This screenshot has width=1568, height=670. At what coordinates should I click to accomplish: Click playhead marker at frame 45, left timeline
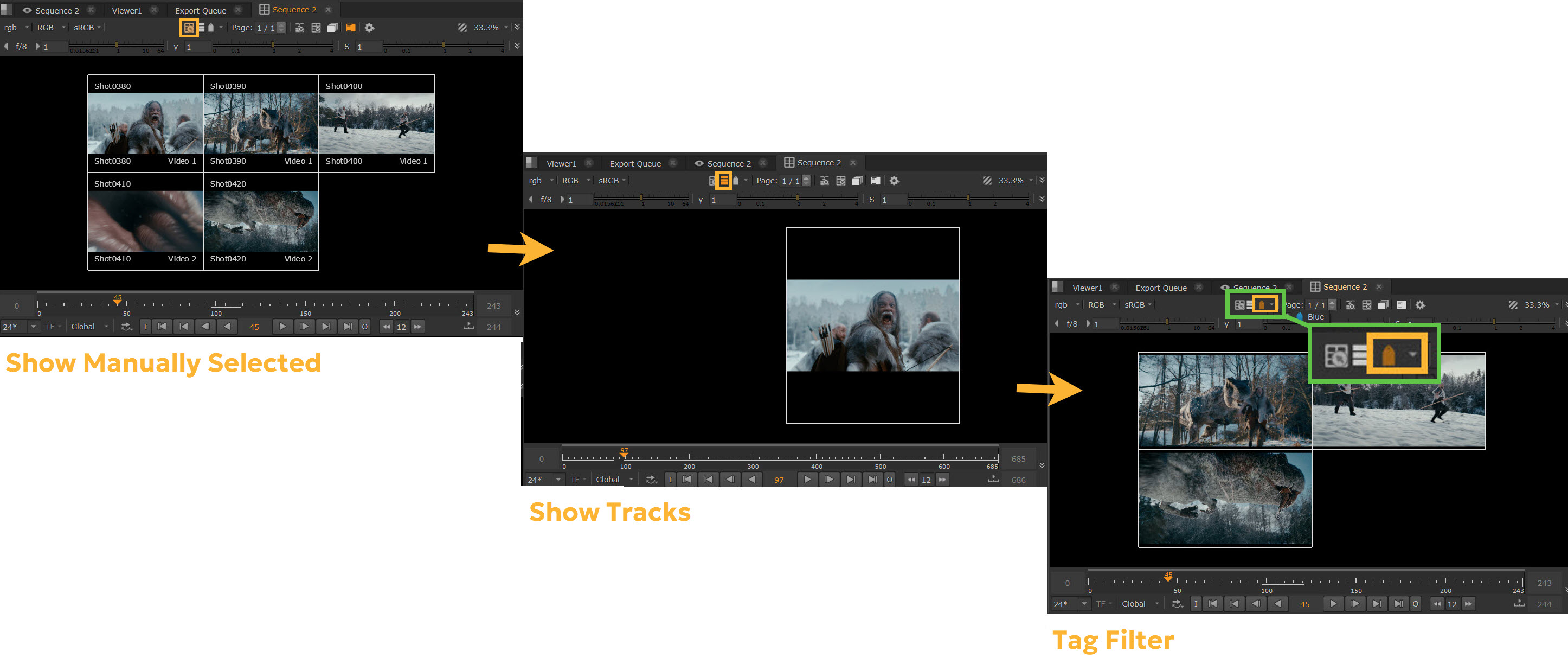tap(118, 301)
